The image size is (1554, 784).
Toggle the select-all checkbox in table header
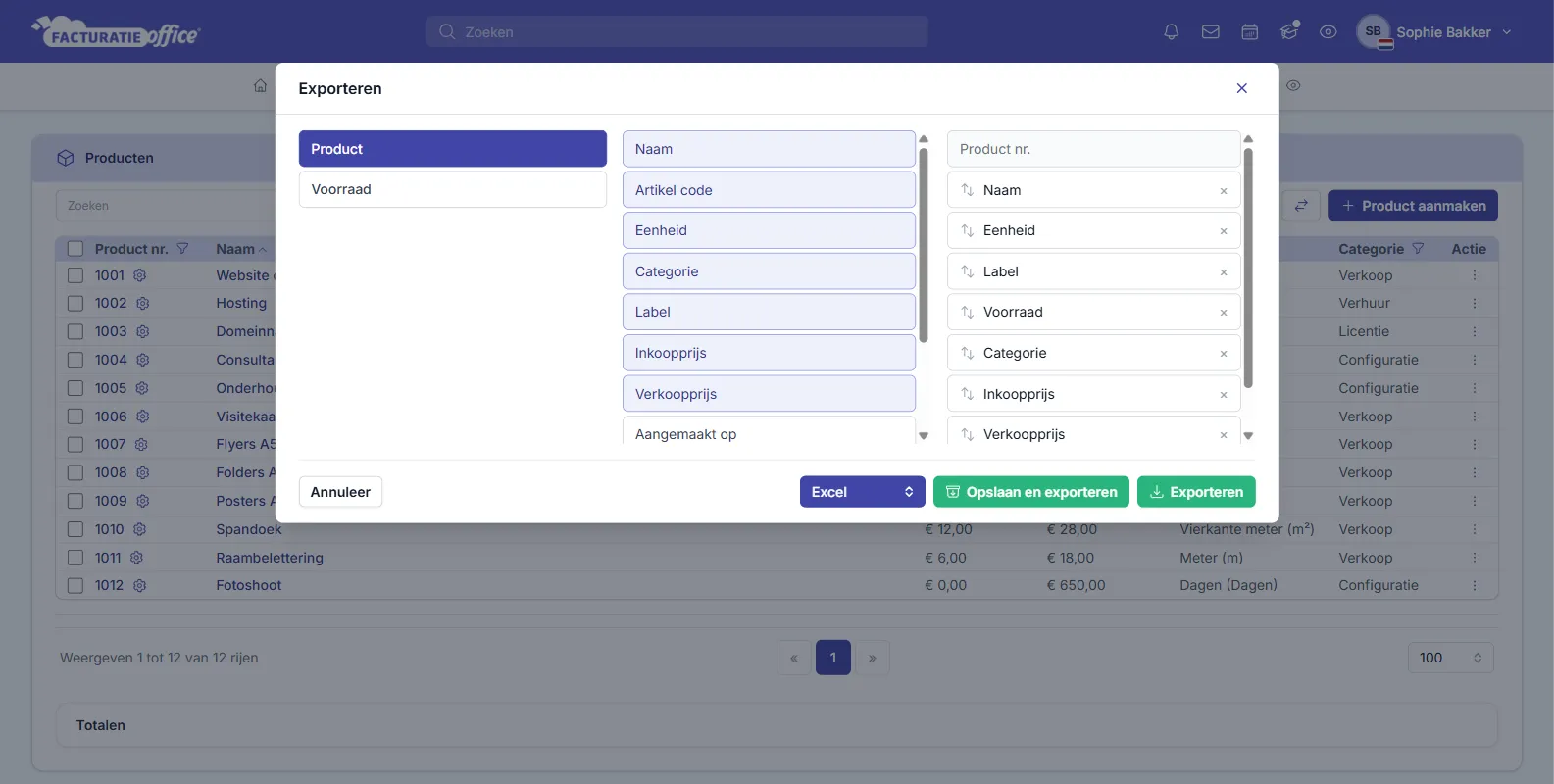75,249
